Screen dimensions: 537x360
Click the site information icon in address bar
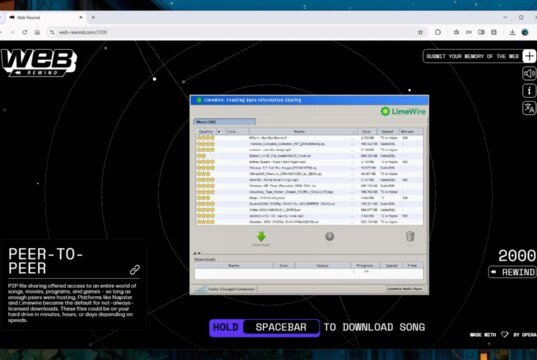click(52, 32)
